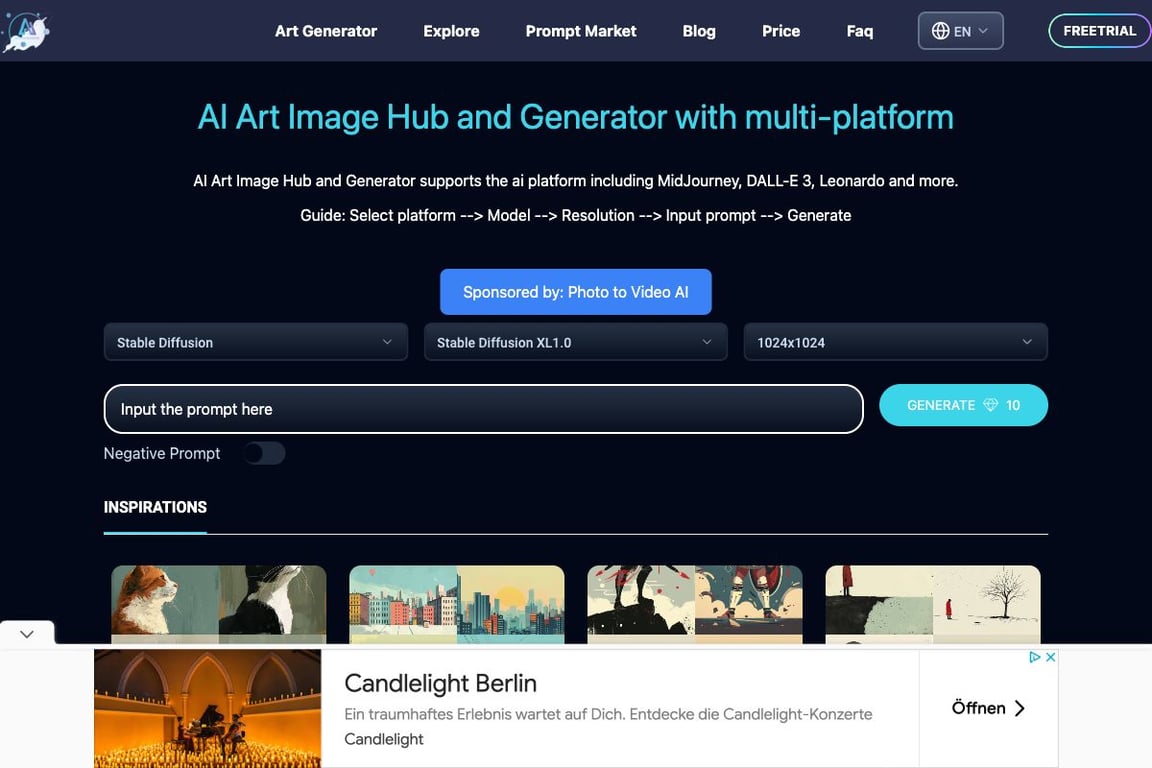
Task: Go to the Explore page
Action: [x=451, y=31]
